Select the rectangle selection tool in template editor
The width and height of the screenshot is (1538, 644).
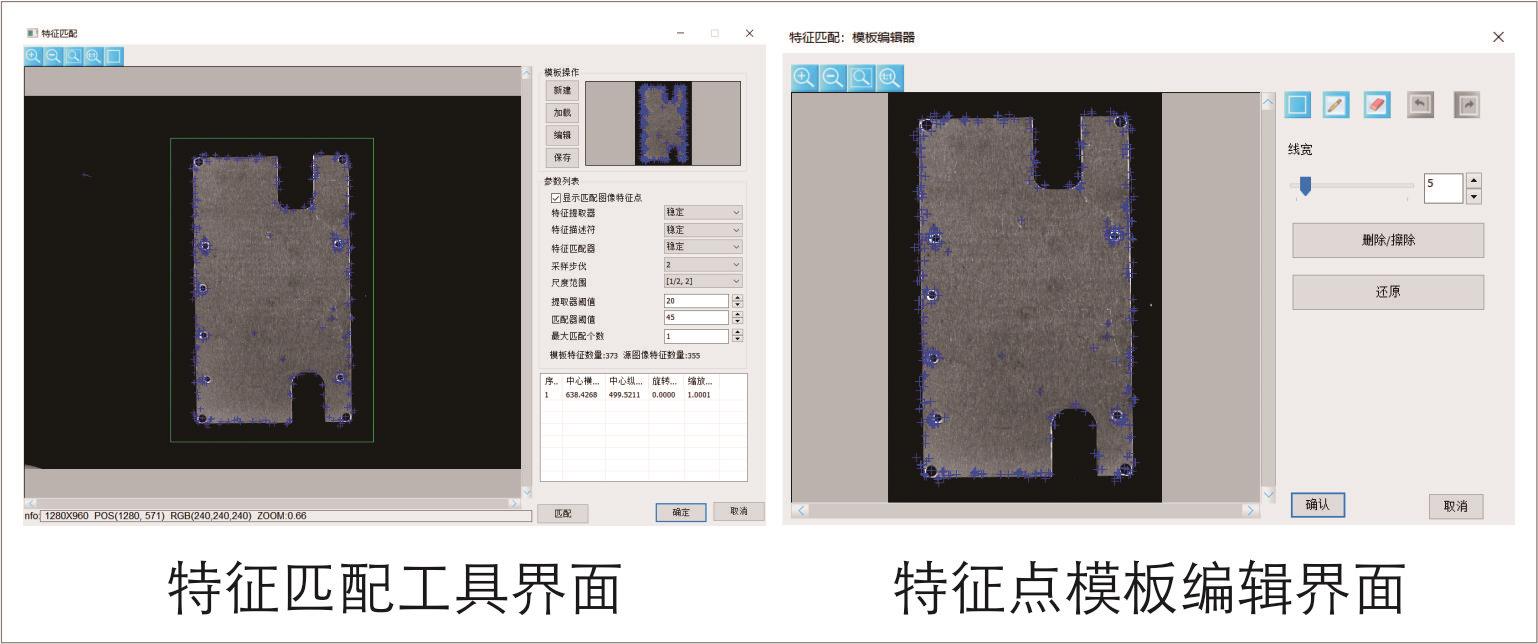(x=1297, y=105)
